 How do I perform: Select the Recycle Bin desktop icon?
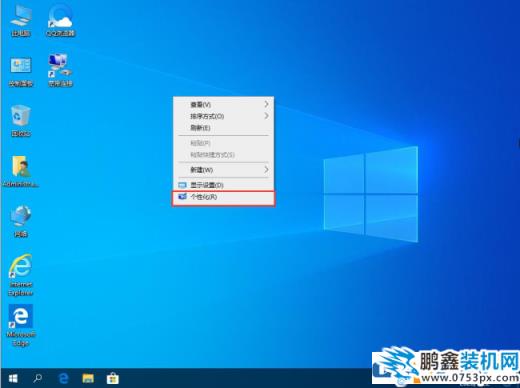coord(21,121)
